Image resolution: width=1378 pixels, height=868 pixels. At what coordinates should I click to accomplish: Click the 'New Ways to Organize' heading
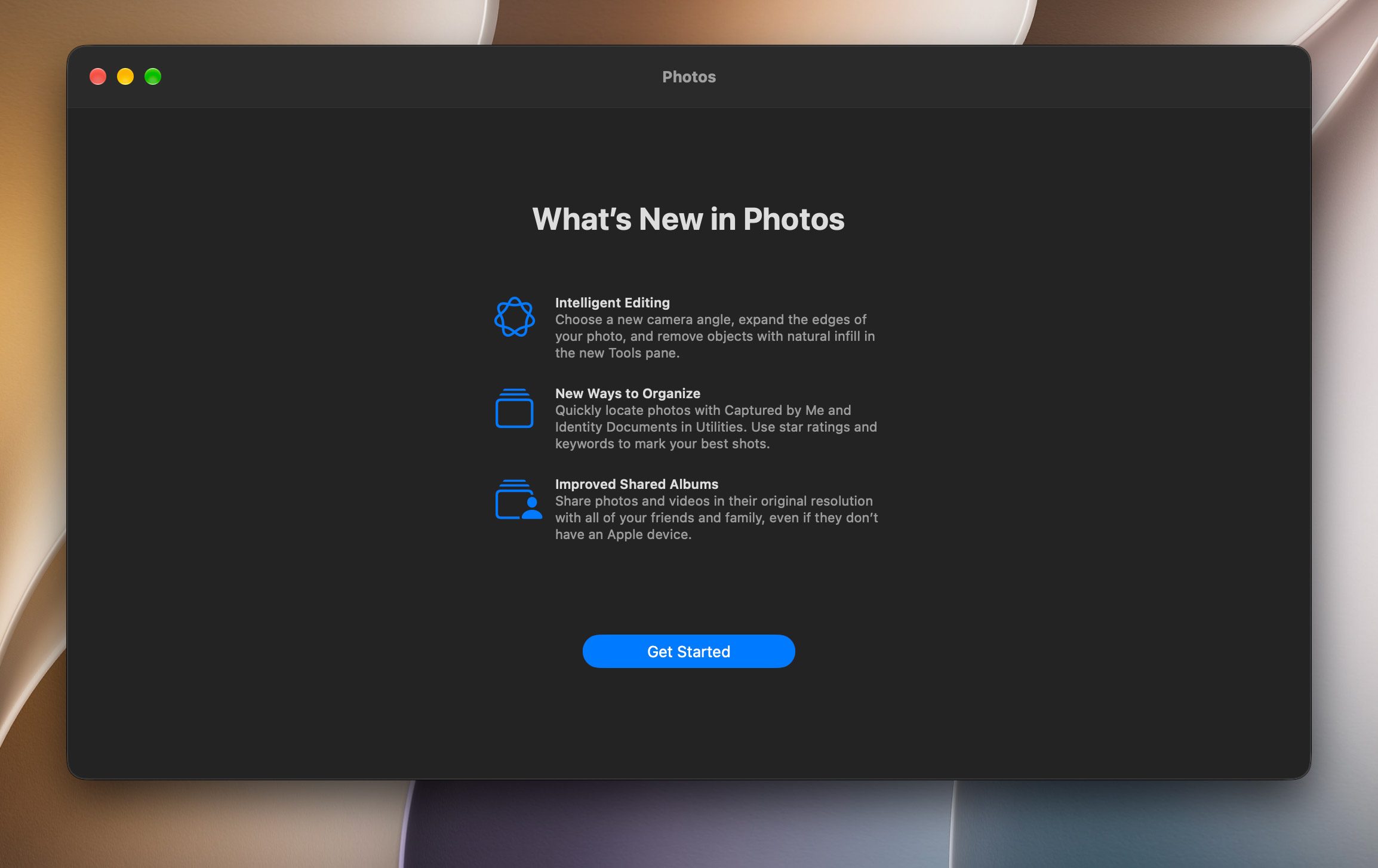coord(628,393)
